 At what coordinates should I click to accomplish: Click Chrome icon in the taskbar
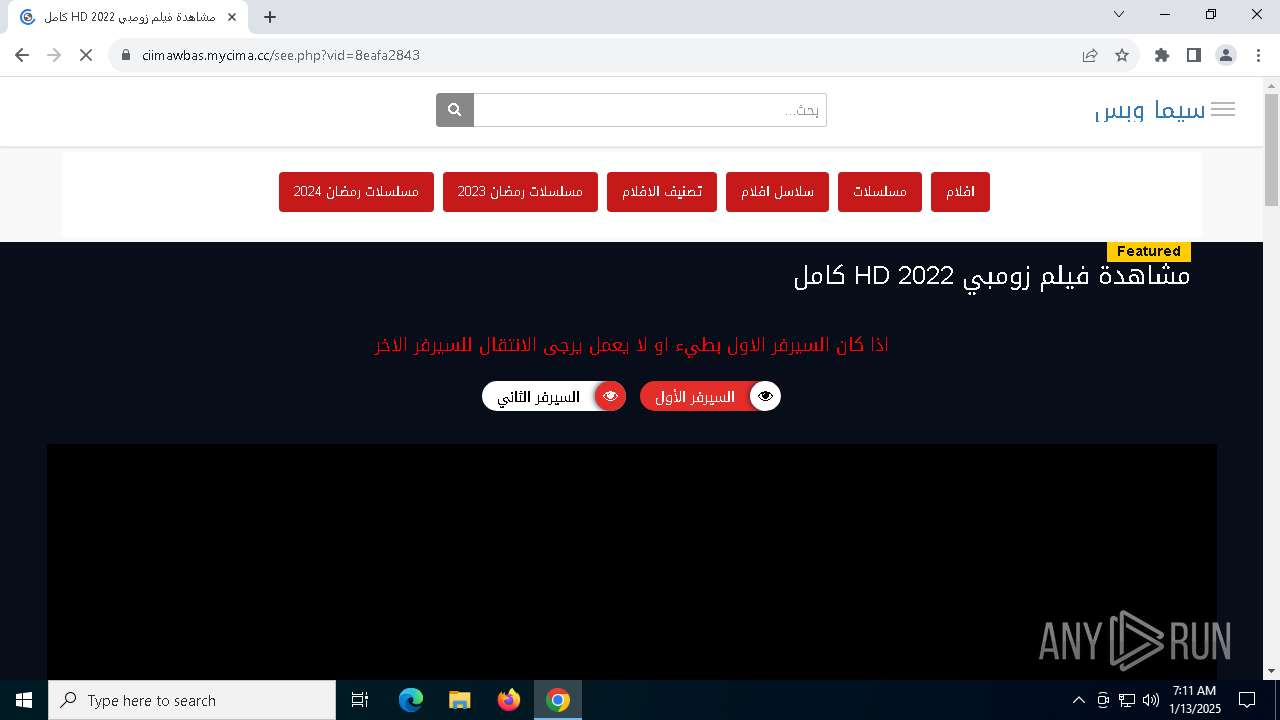(558, 700)
